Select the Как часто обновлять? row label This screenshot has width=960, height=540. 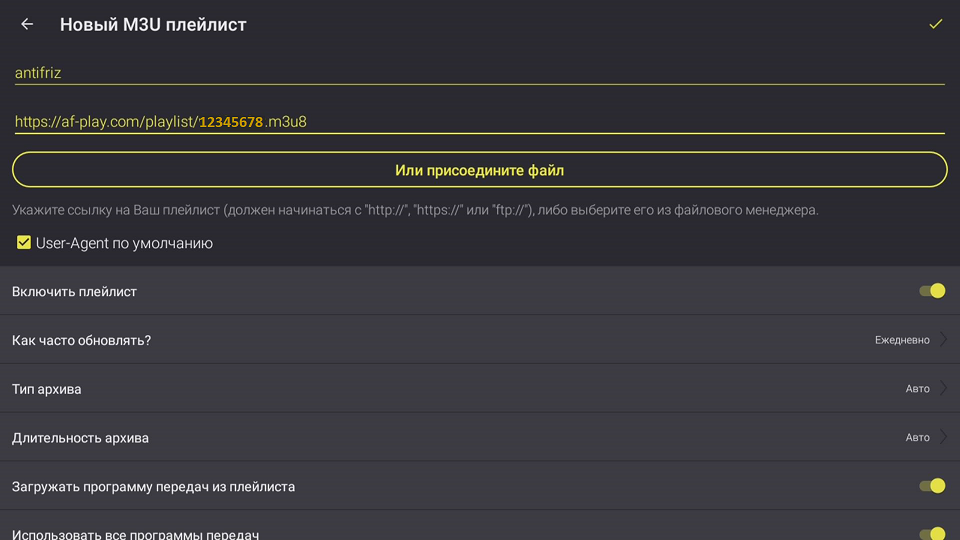(x=81, y=340)
